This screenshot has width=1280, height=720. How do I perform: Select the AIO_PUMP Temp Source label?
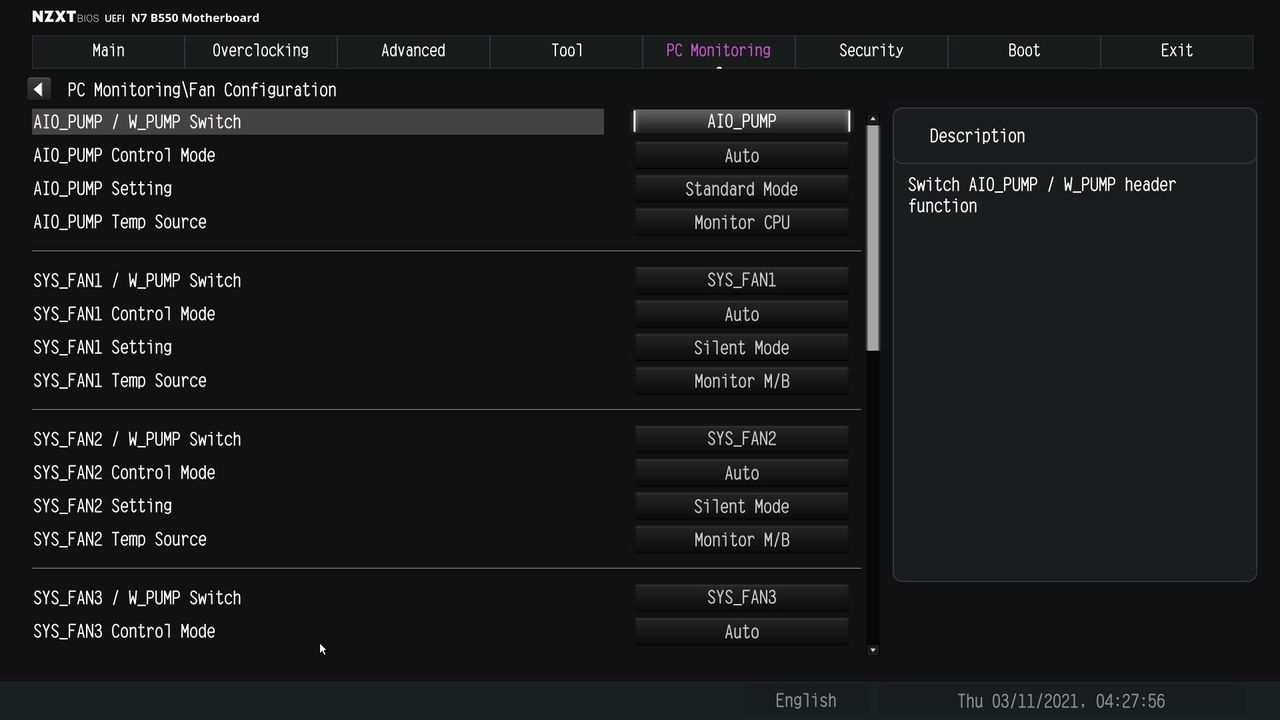[x=120, y=222]
